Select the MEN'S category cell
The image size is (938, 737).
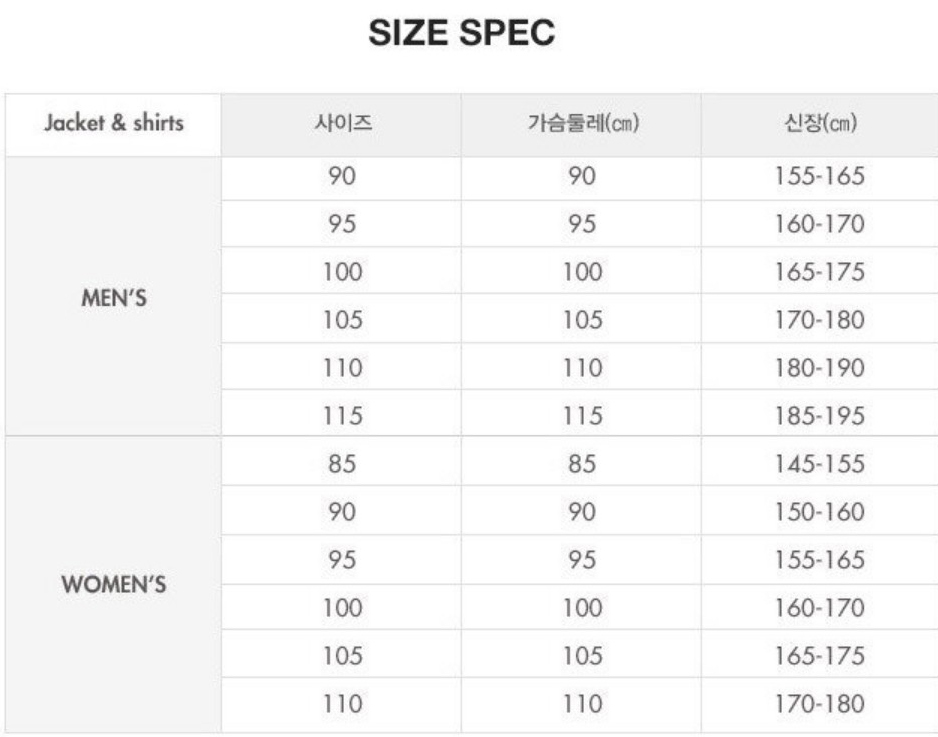tap(114, 298)
